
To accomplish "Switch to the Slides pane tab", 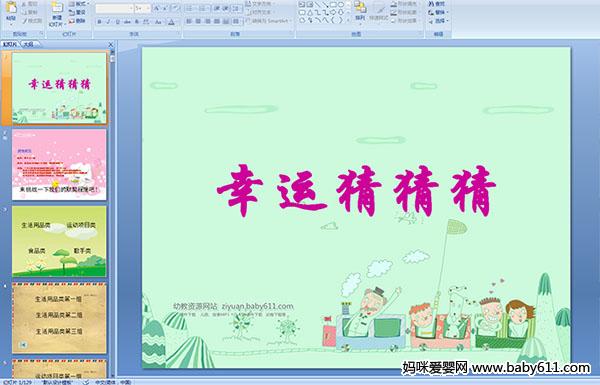I will [10, 44].
